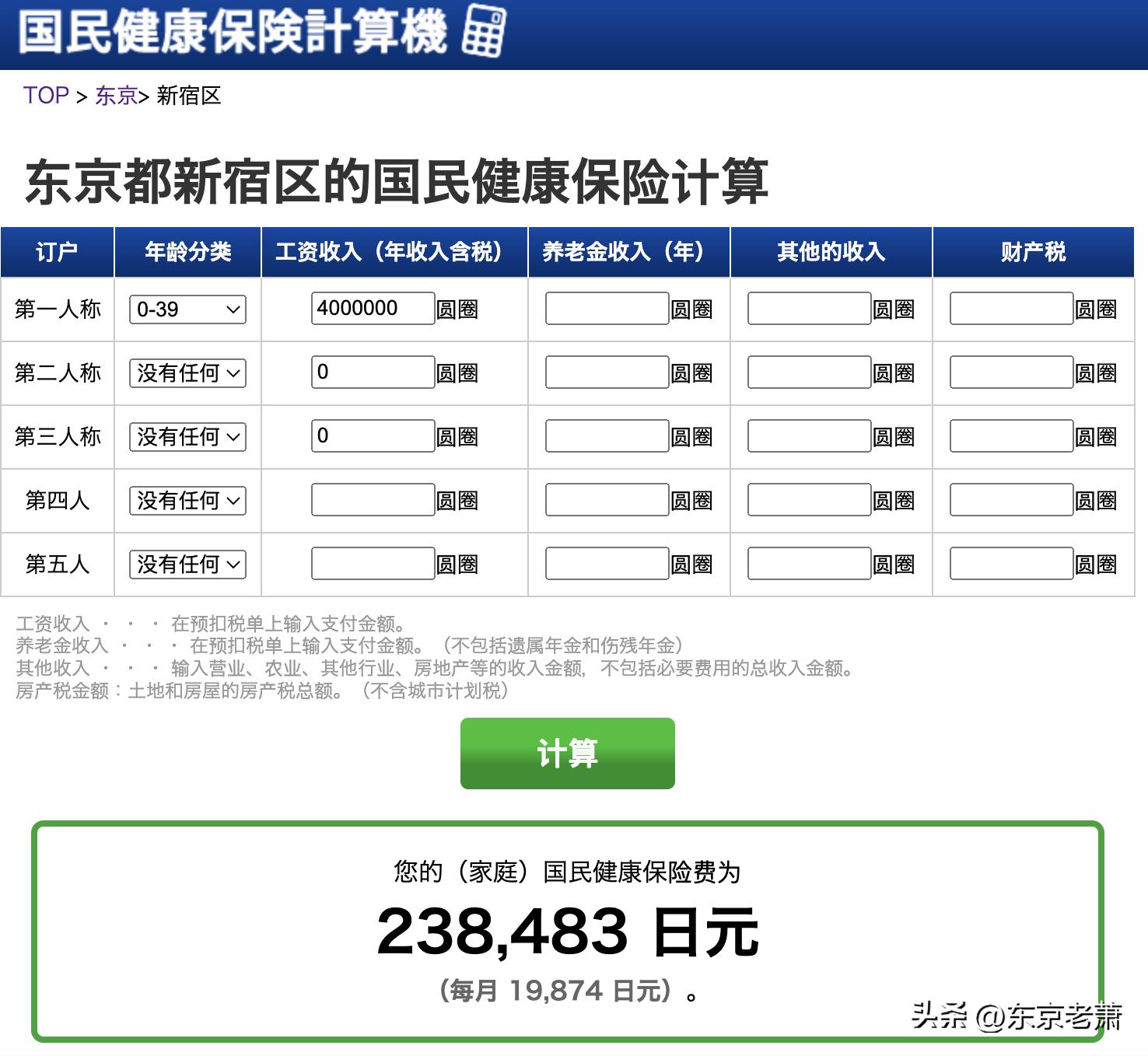This screenshot has width=1148, height=1056.
Task: Open the age dropdown for 第五人
Action: tap(186, 564)
